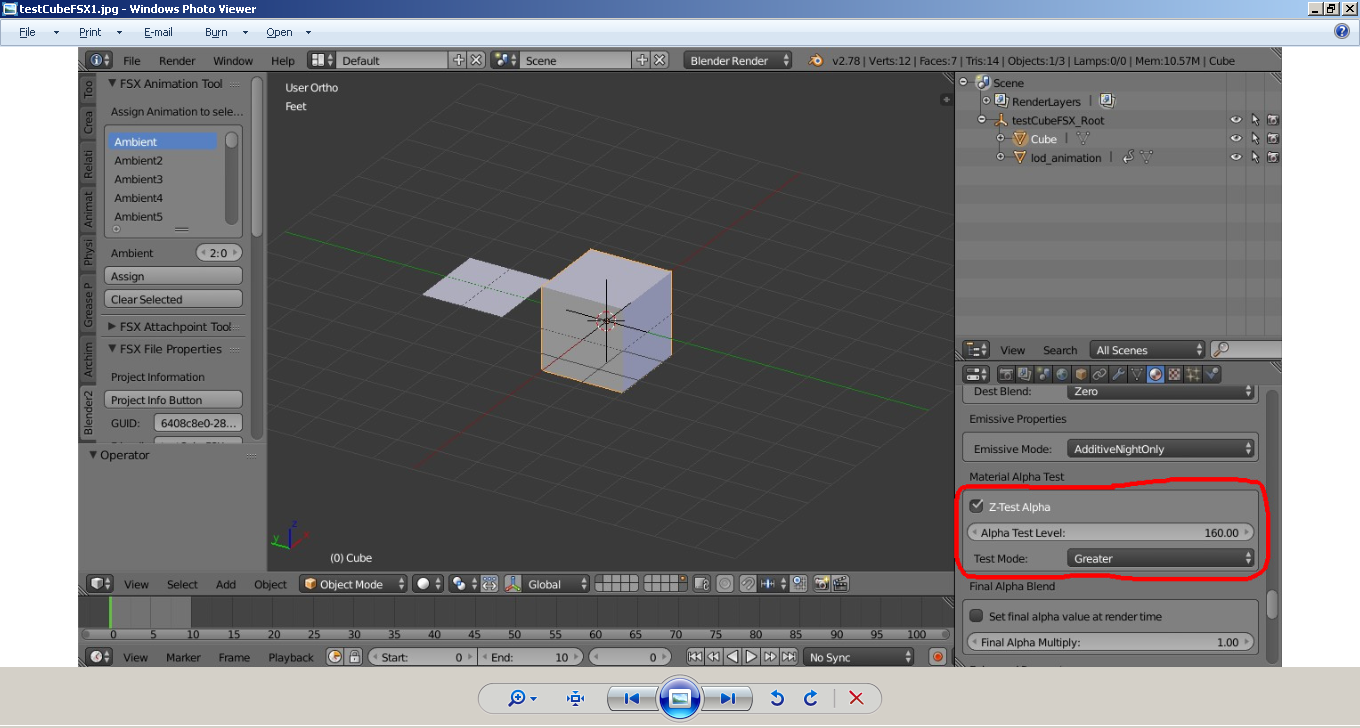Toggle visibility eye for testCubeFSX_Root
This screenshot has width=1360, height=728.
(1236, 120)
